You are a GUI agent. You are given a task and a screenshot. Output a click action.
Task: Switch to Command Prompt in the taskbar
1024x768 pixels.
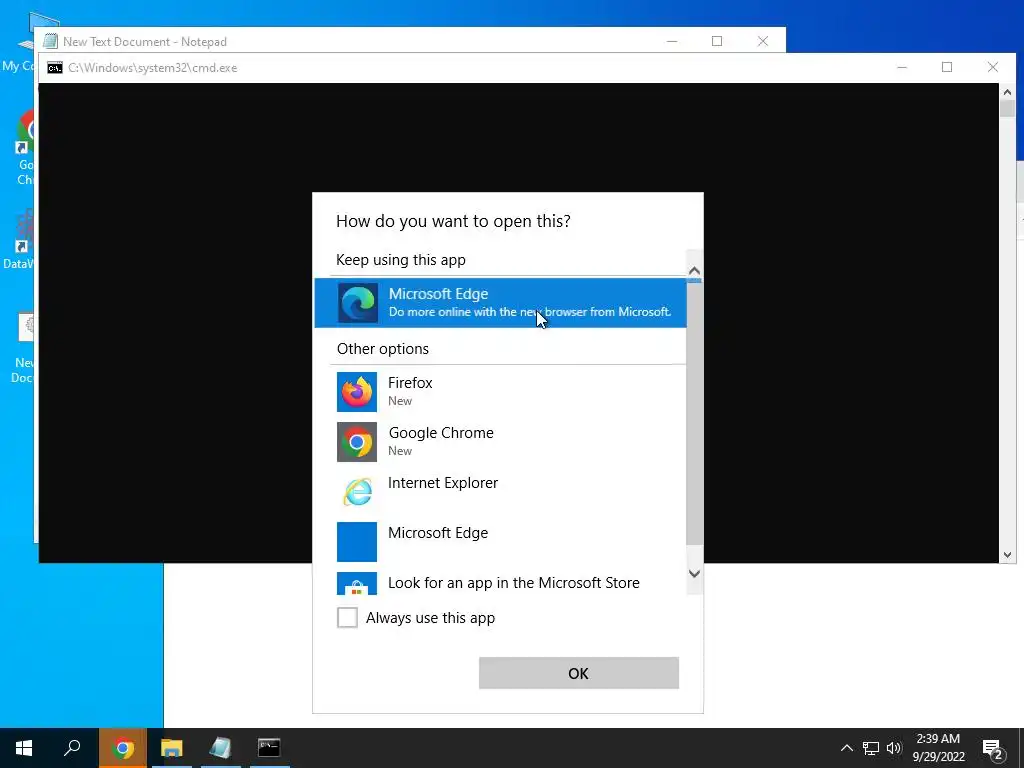click(x=269, y=748)
